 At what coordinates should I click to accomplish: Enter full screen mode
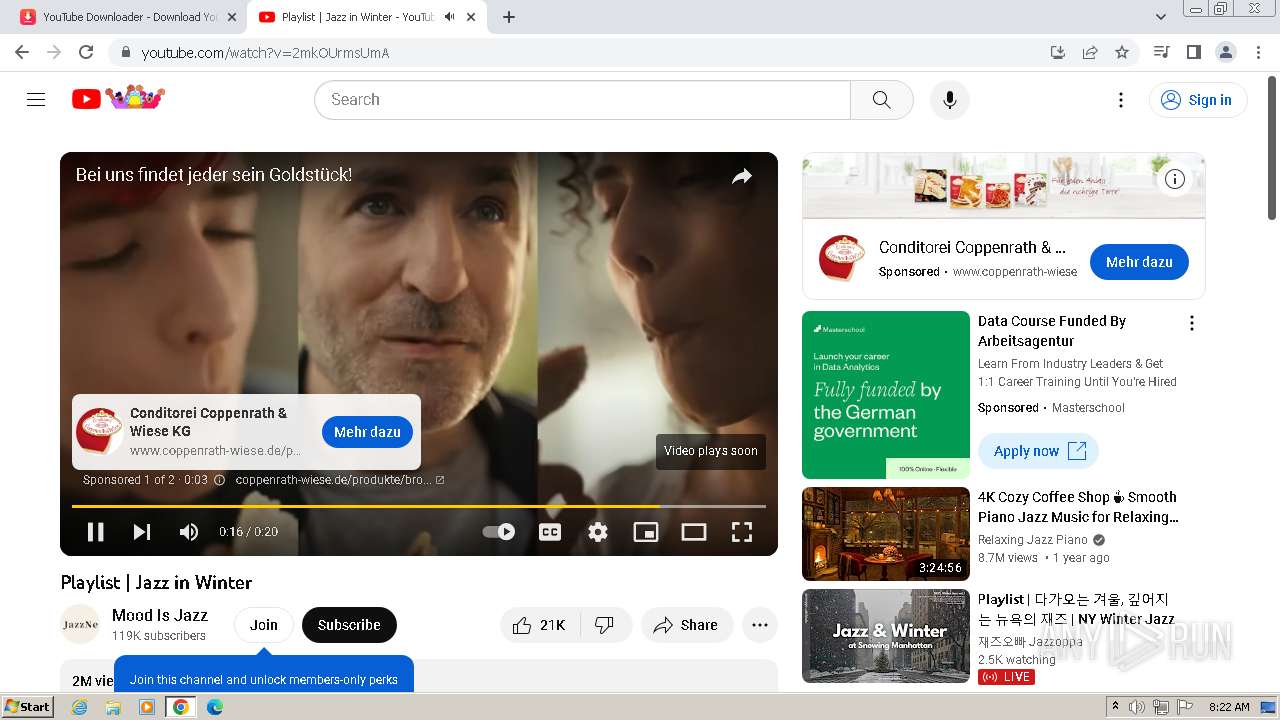[742, 532]
